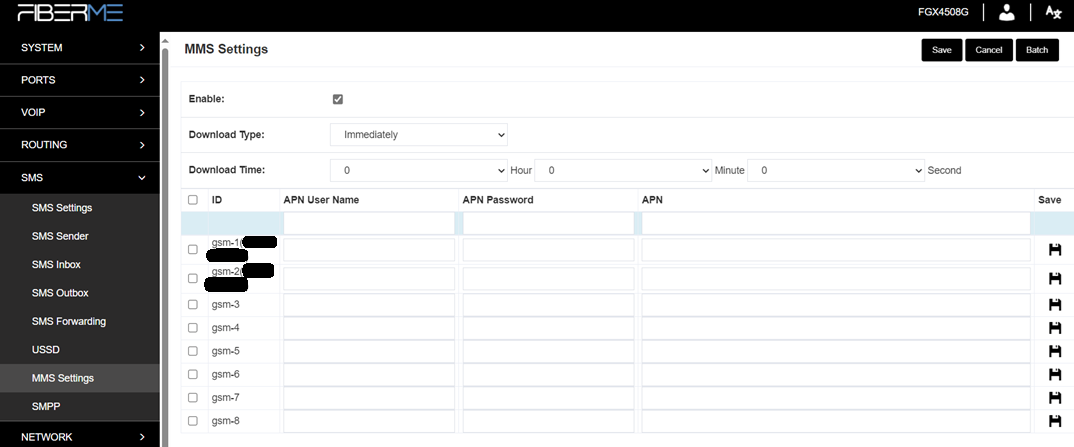
Task: Click the save disk icon for gsm-2
Action: pos(1055,279)
